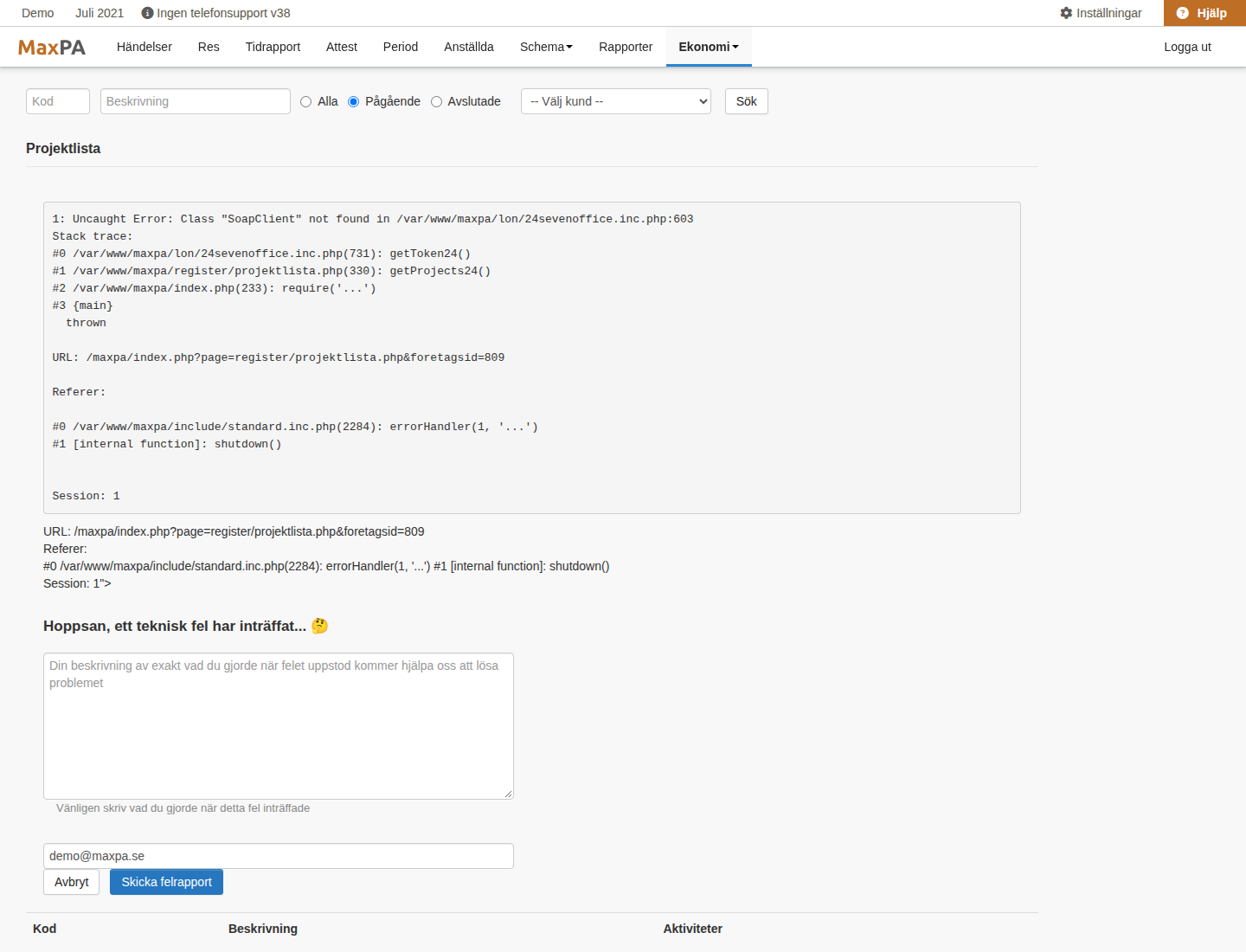Click the error description text area
This screenshot has width=1246, height=952.
tap(279, 726)
